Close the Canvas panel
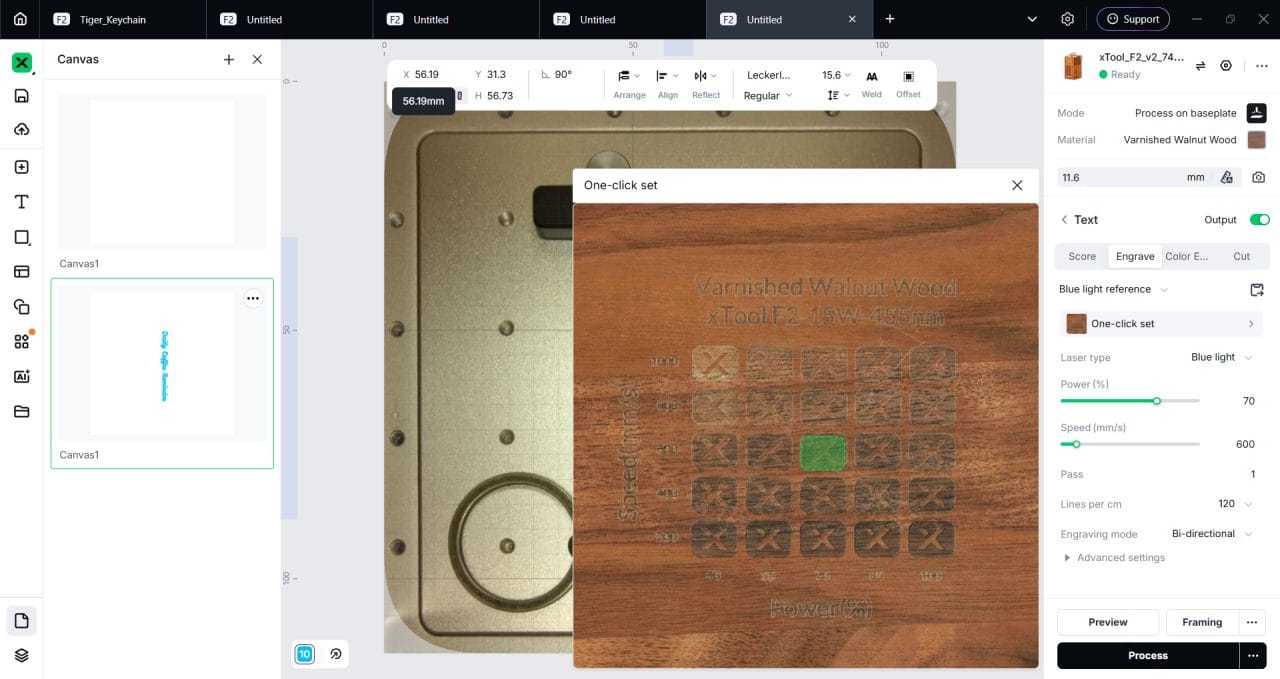Image resolution: width=1280 pixels, height=679 pixels. [x=257, y=60]
